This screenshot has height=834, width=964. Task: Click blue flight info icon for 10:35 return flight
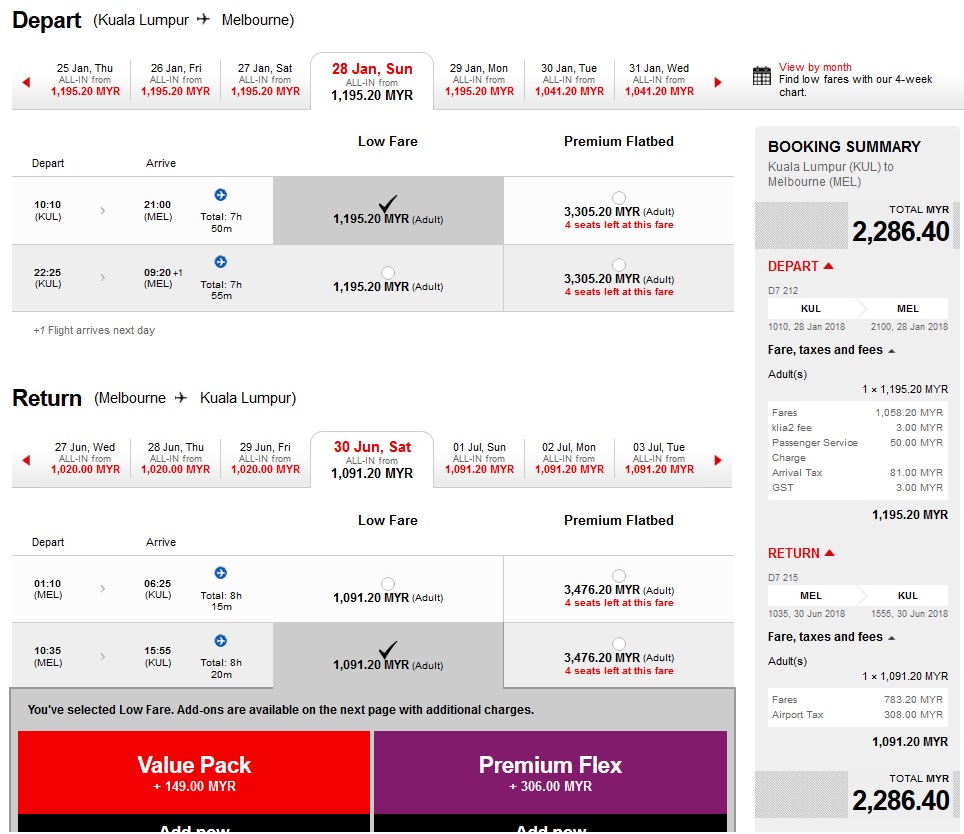[x=221, y=641]
